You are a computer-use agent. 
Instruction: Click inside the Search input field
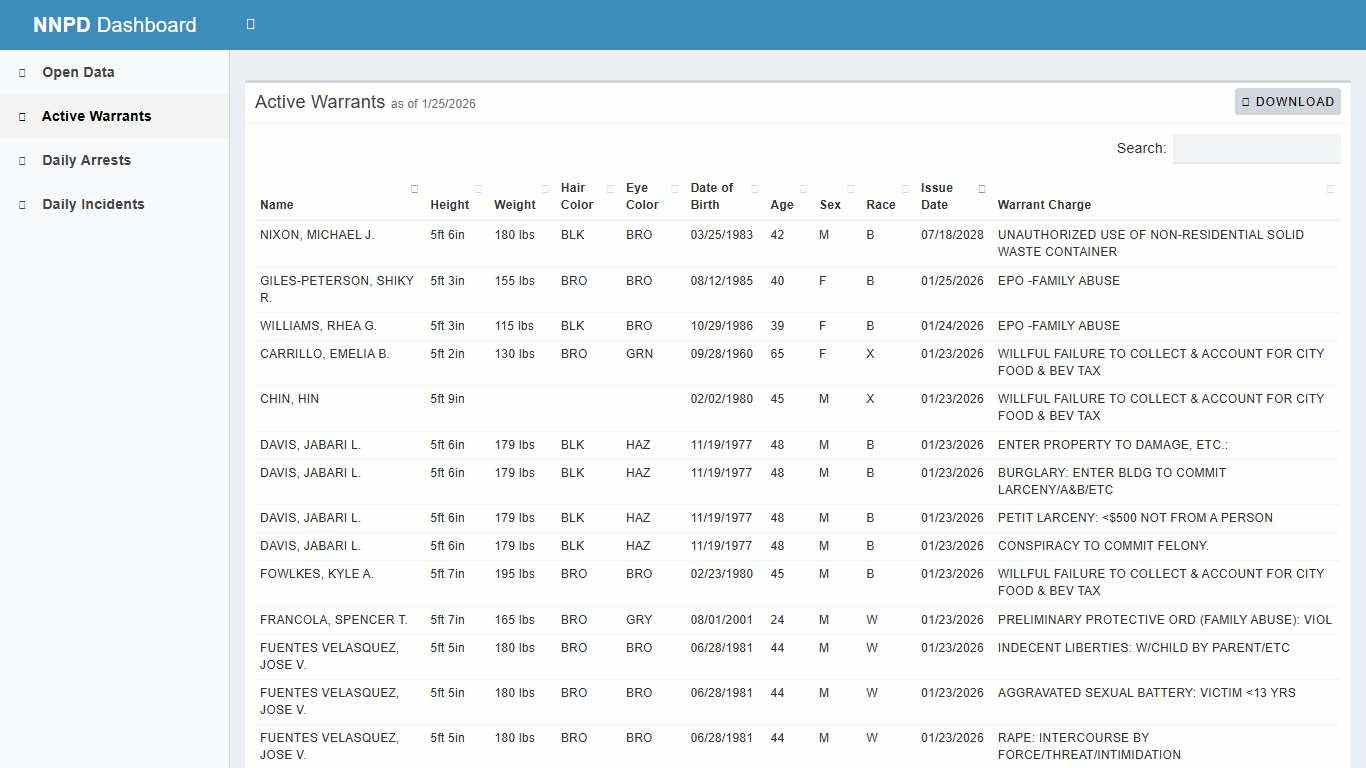[x=1256, y=148]
